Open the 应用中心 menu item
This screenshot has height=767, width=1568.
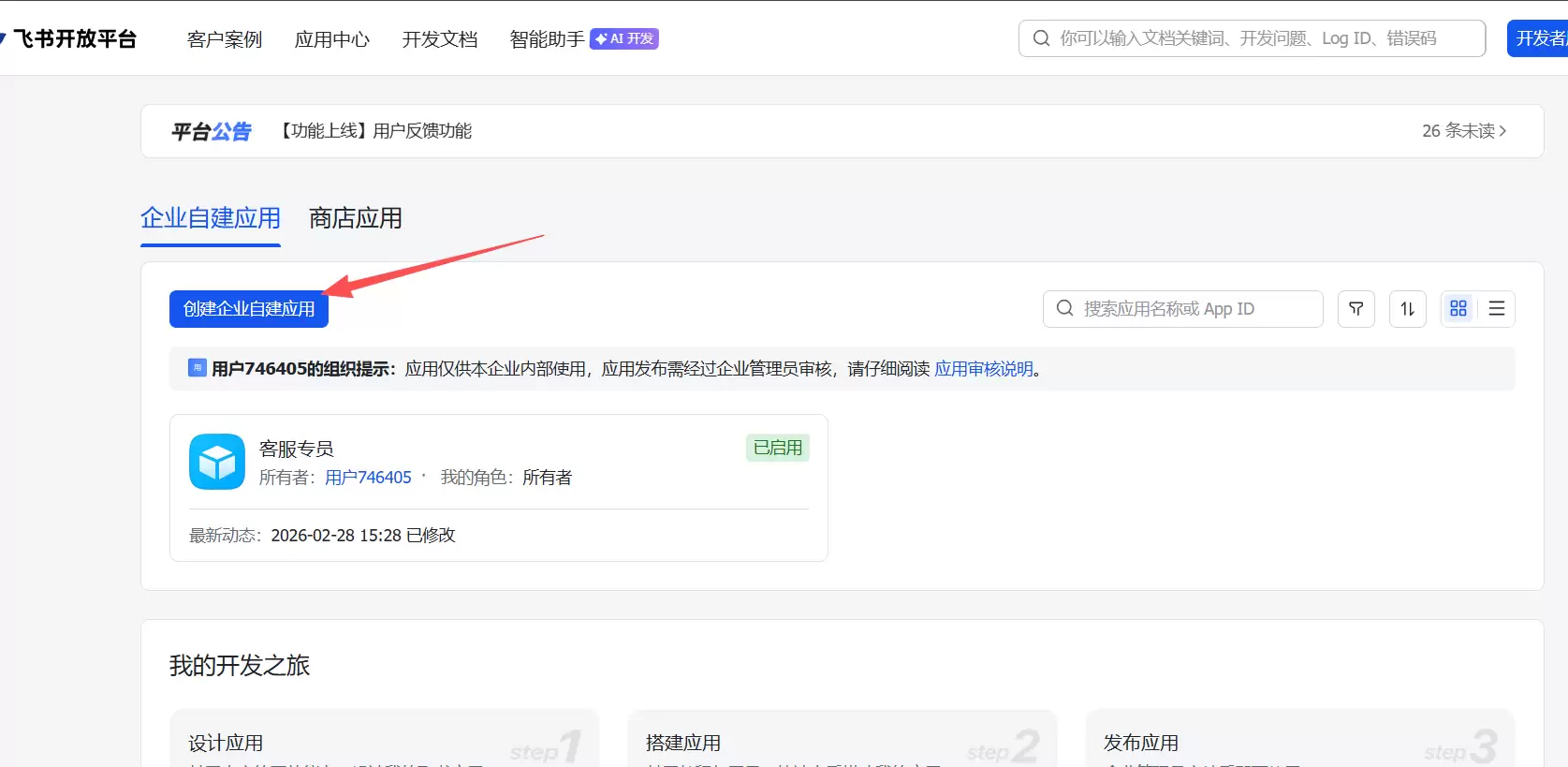click(332, 39)
